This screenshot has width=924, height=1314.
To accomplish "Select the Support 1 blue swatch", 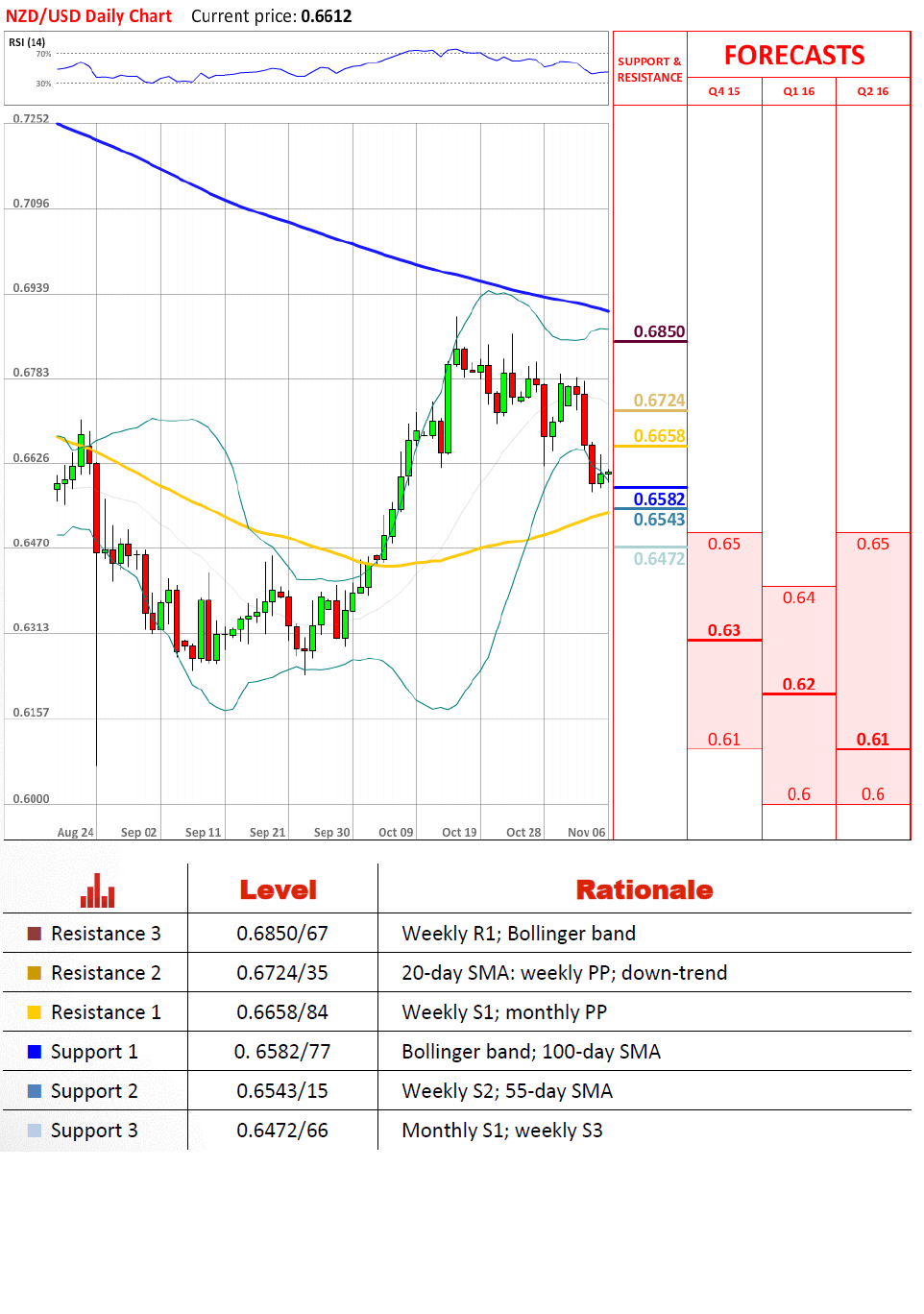I will [x=35, y=1052].
